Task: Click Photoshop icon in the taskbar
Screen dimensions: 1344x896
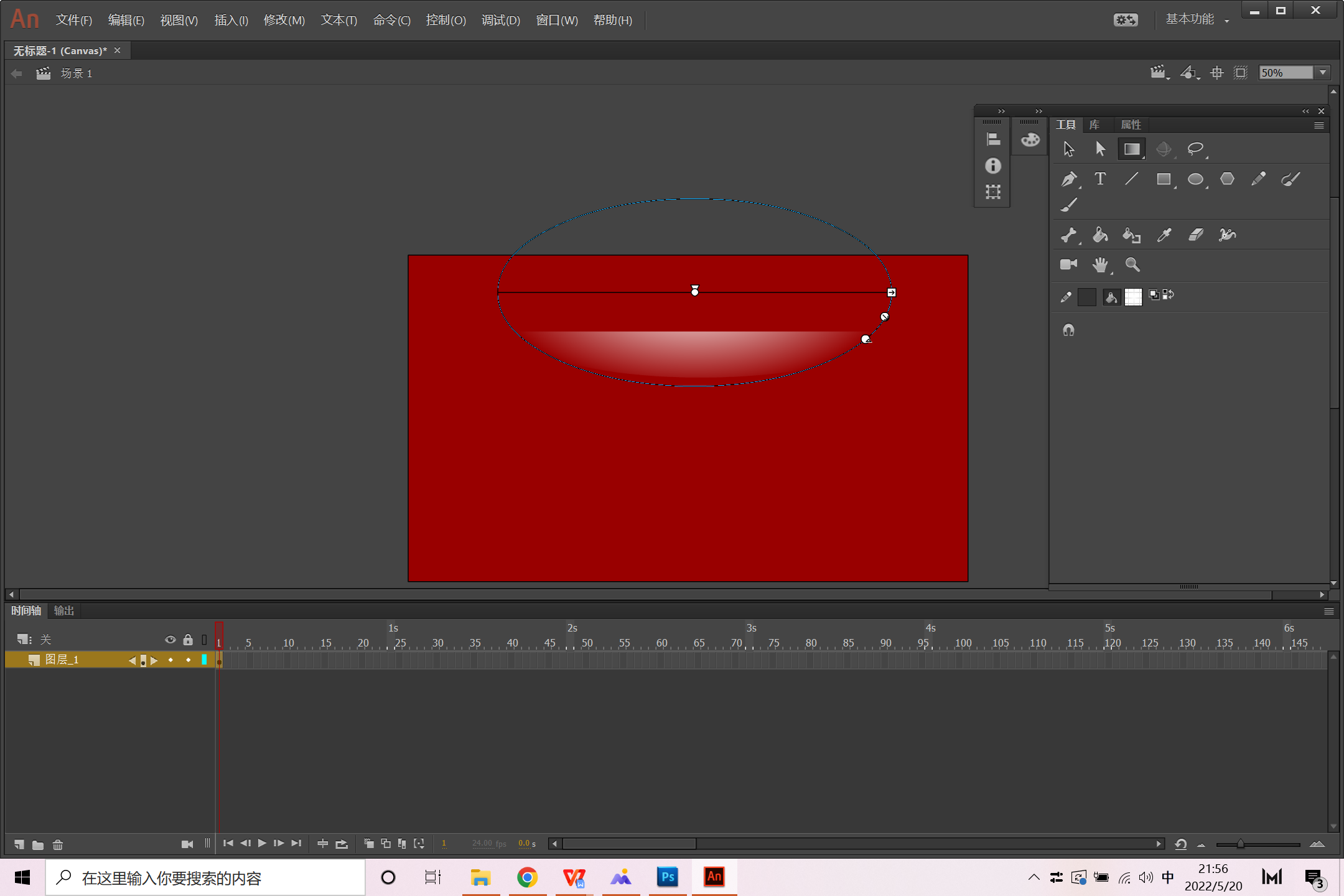Action: 668,877
